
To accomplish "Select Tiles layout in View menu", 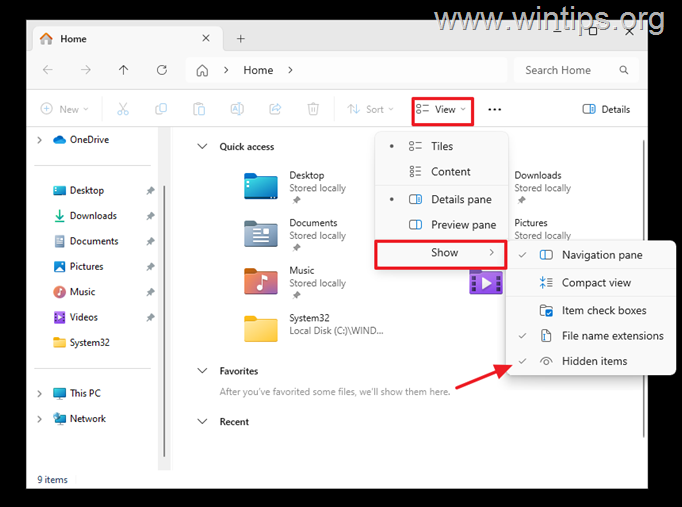I will point(441,146).
